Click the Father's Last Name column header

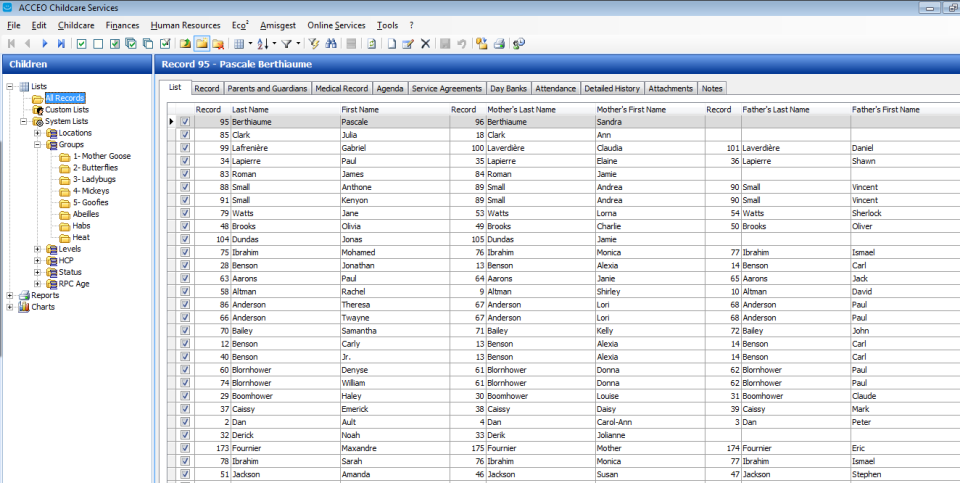point(795,110)
